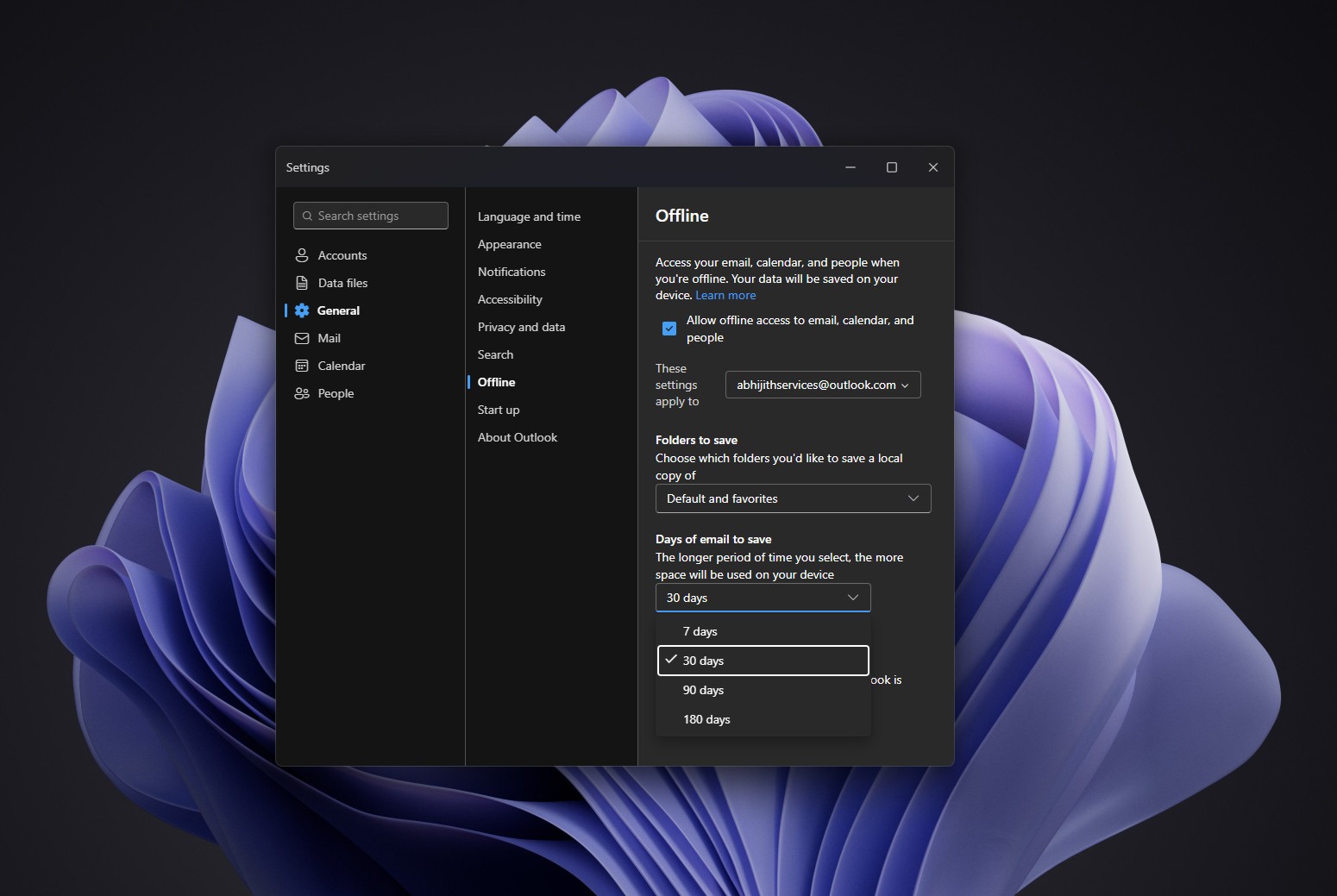Pick the 90 days option
The width and height of the screenshot is (1337, 896).
[763, 690]
